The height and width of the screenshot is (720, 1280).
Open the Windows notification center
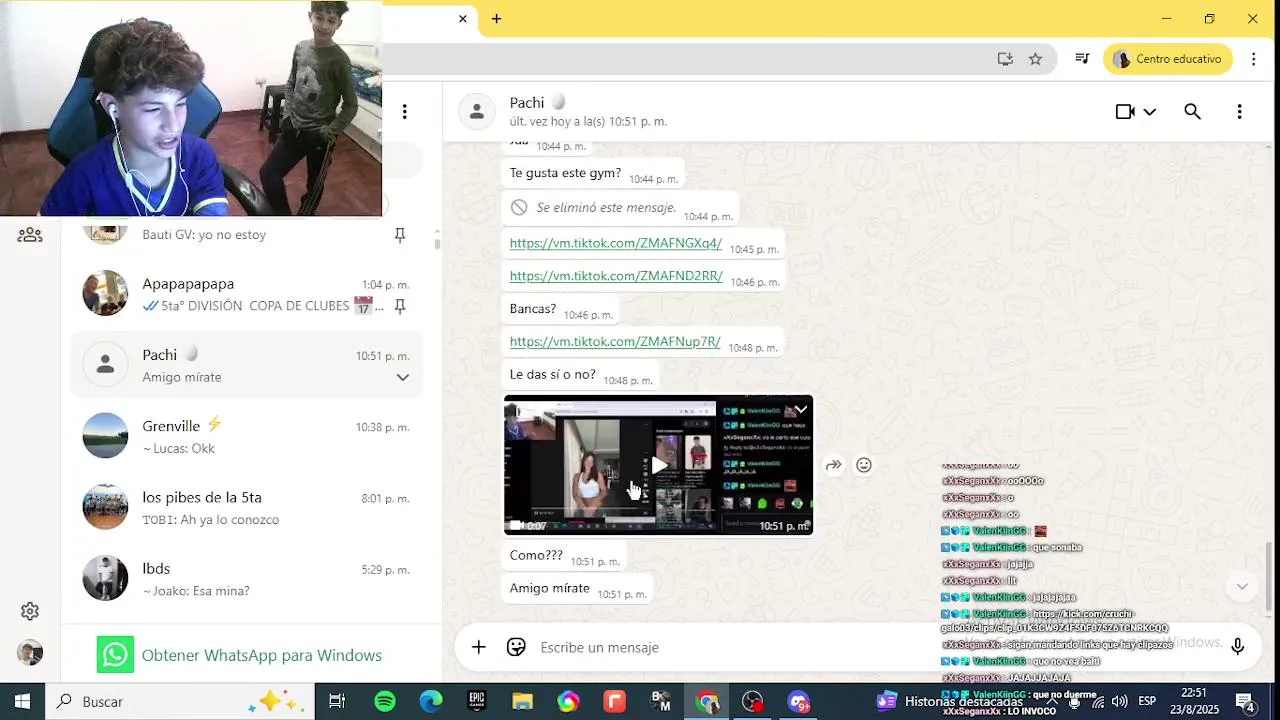pos(1245,702)
